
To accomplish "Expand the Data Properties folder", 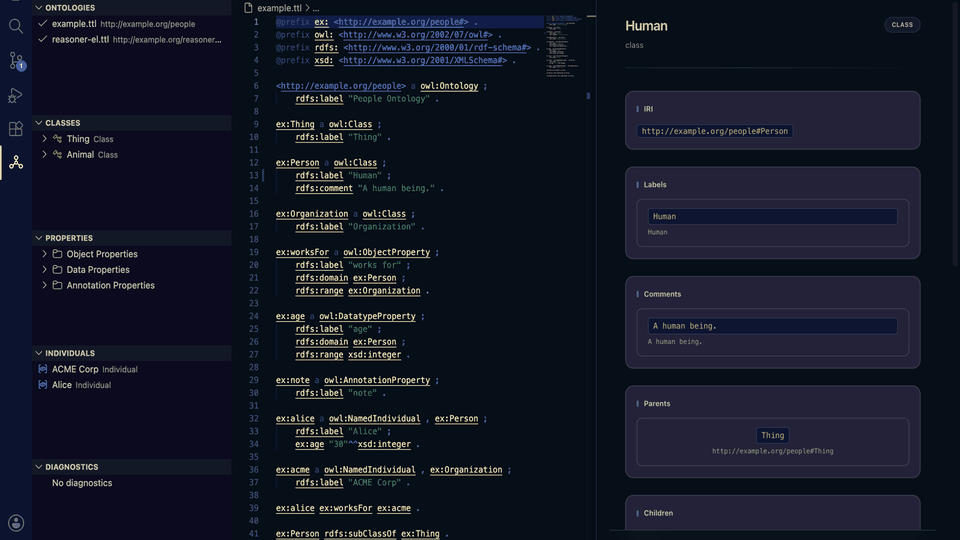I will coord(44,269).
